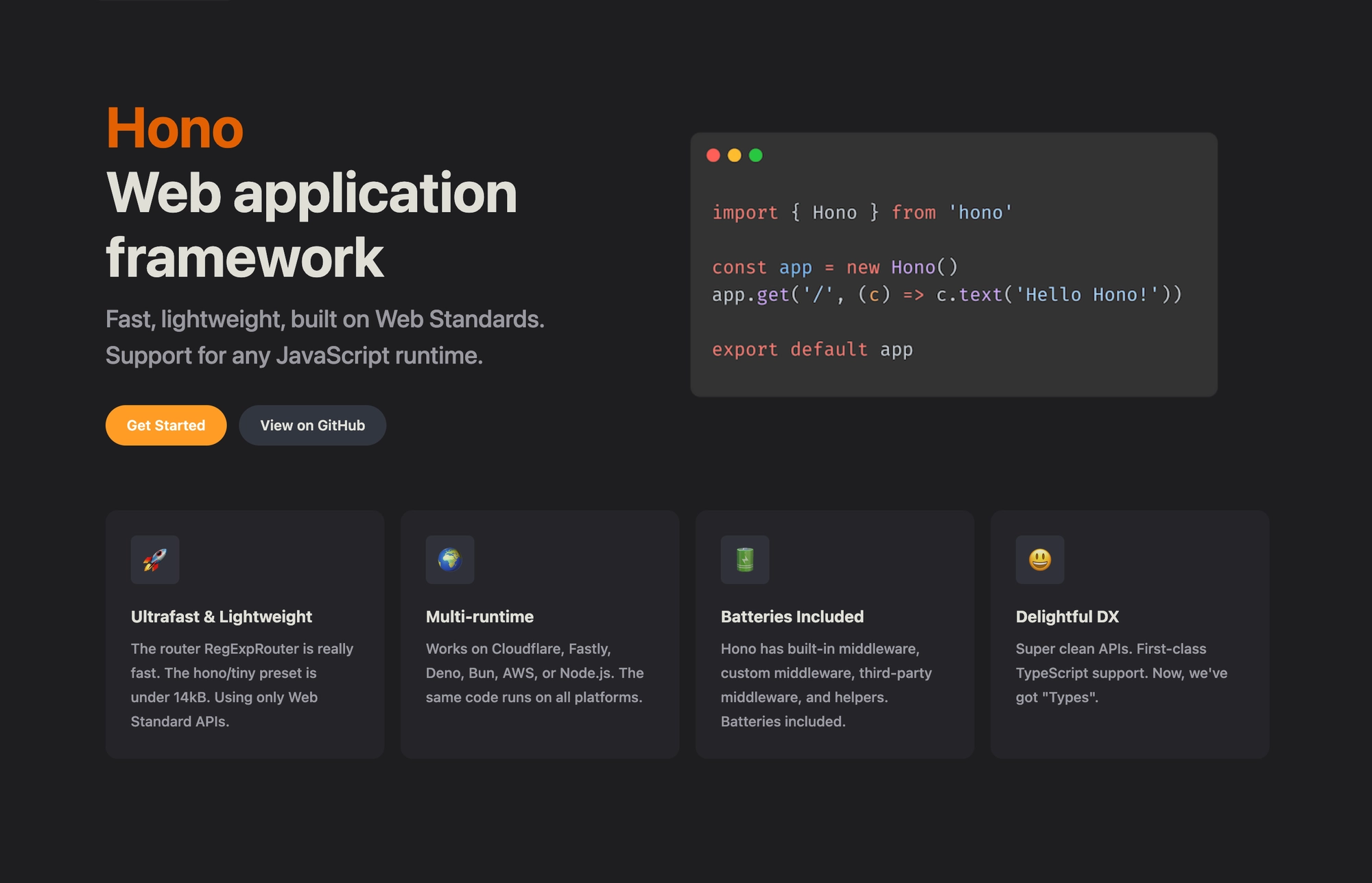
Task: Click the orange Hono title
Action: point(175,128)
